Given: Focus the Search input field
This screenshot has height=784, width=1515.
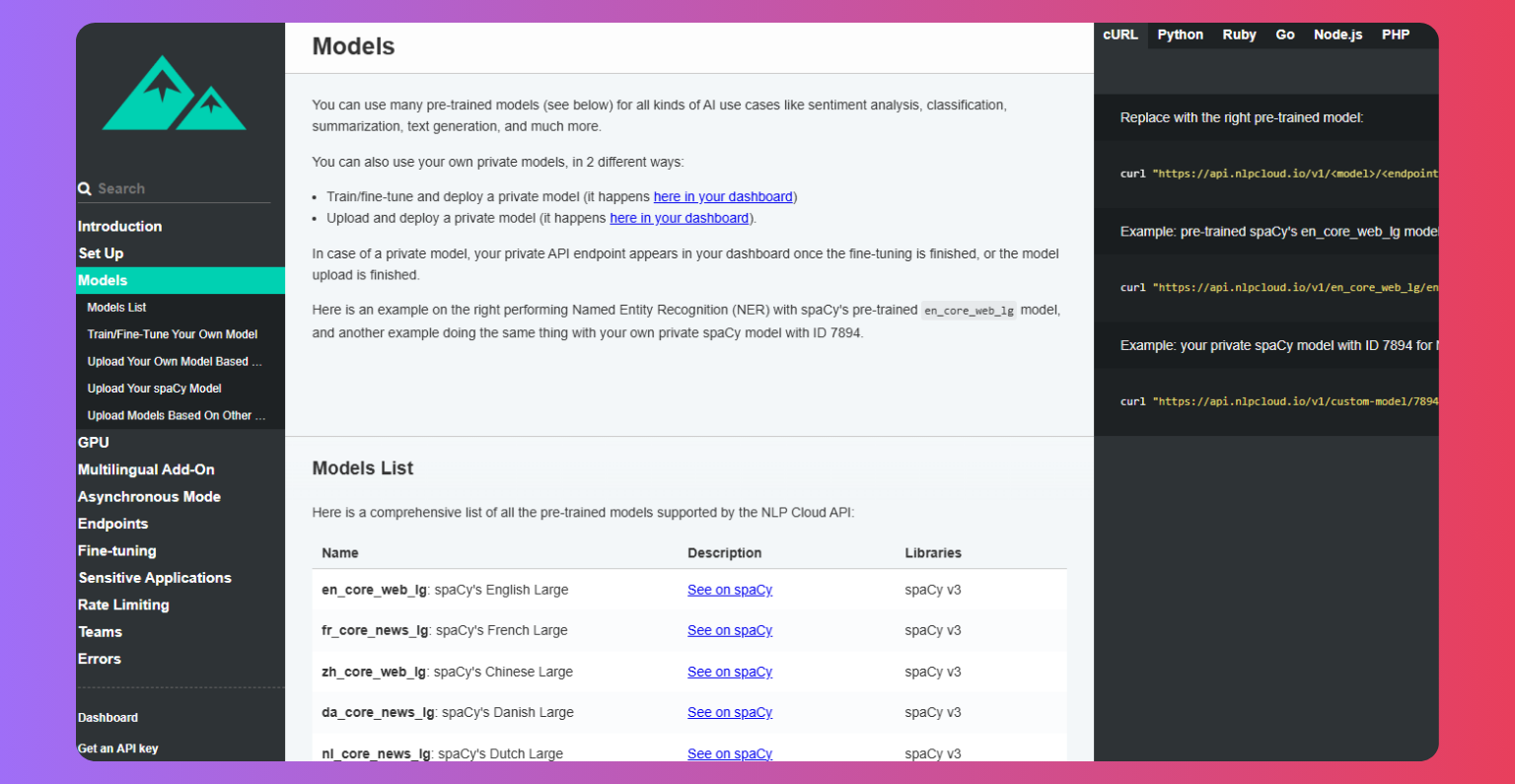Looking at the screenshot, I should 183,188.
